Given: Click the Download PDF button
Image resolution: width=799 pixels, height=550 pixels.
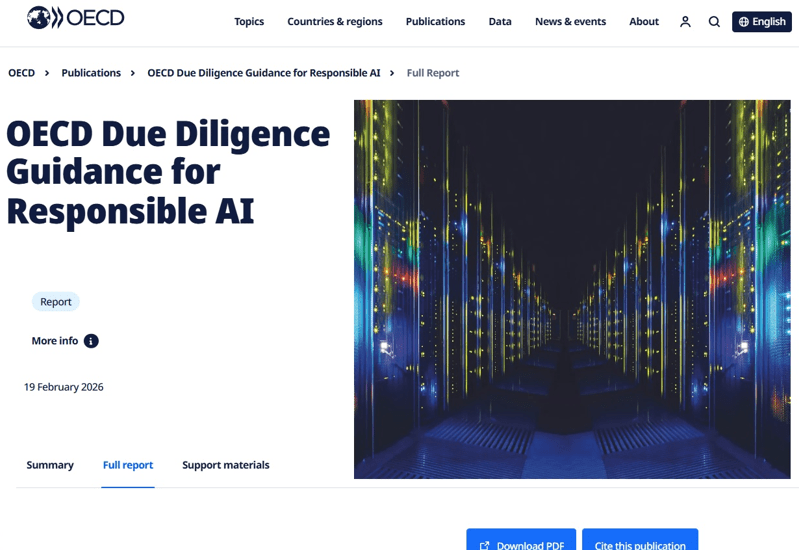Looking at the screenshot, I should click(x=521, y=540).
